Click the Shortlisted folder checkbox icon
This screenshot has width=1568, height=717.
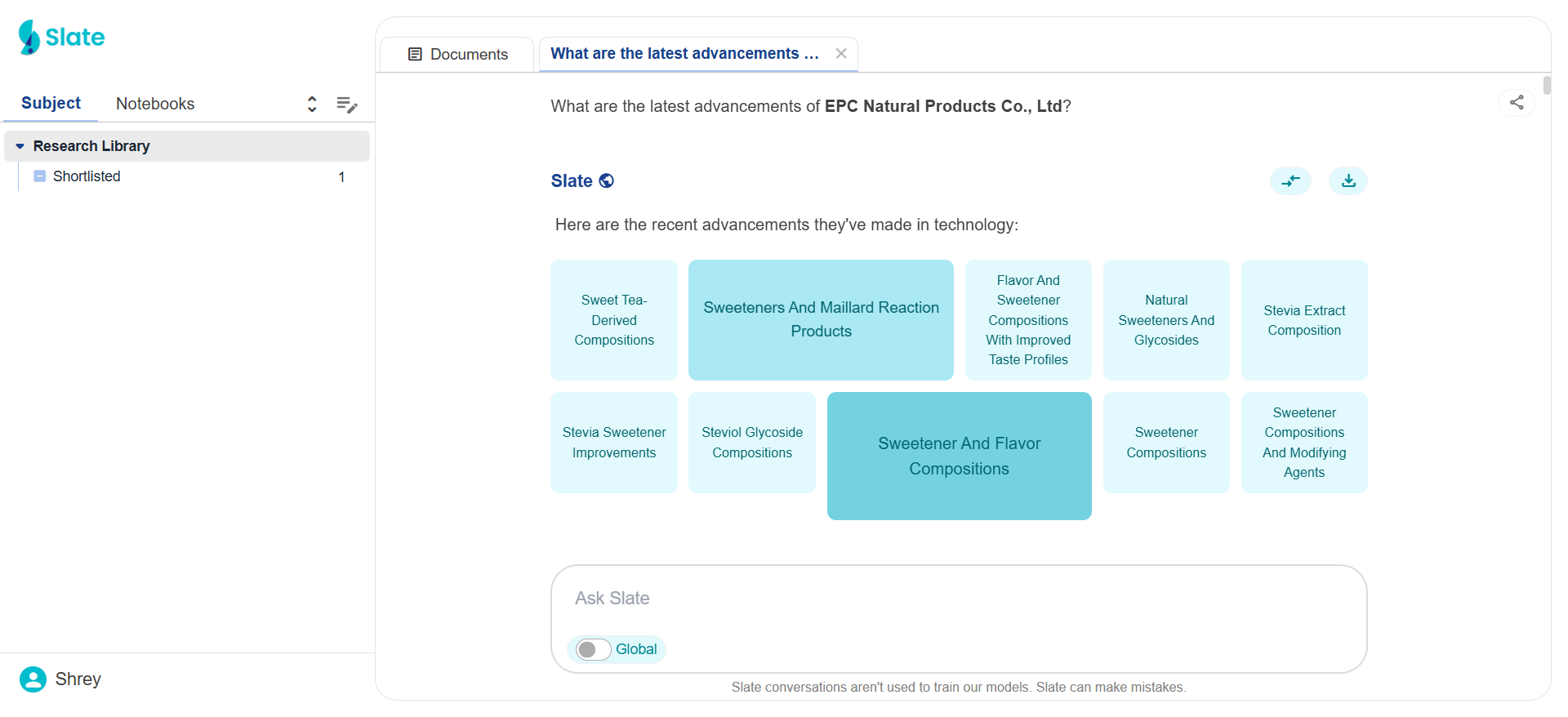[40, 176]
